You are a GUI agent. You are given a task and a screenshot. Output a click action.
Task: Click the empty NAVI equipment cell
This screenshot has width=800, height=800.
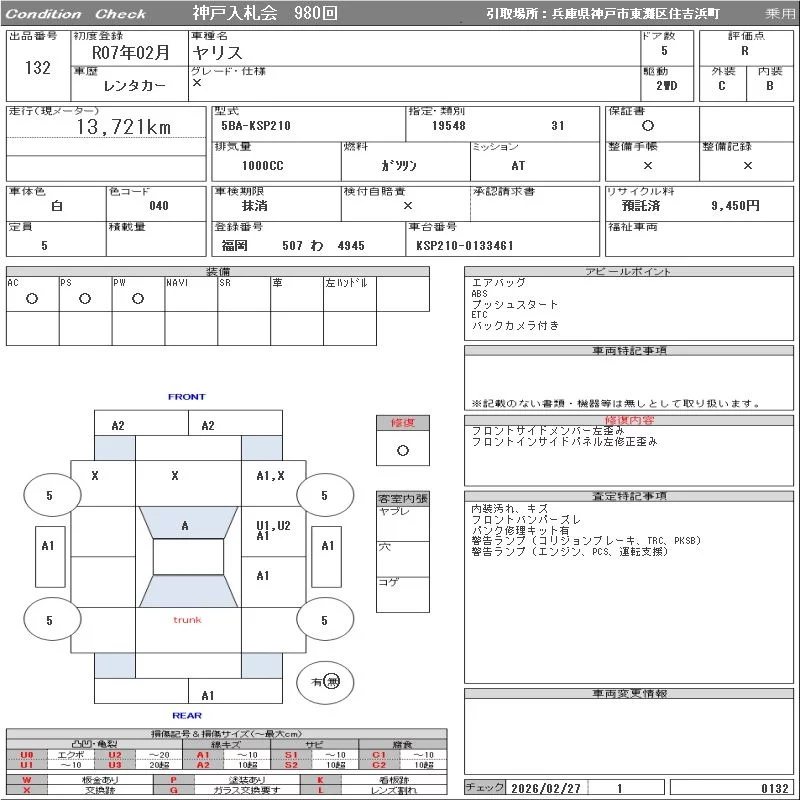click(191, 298)
